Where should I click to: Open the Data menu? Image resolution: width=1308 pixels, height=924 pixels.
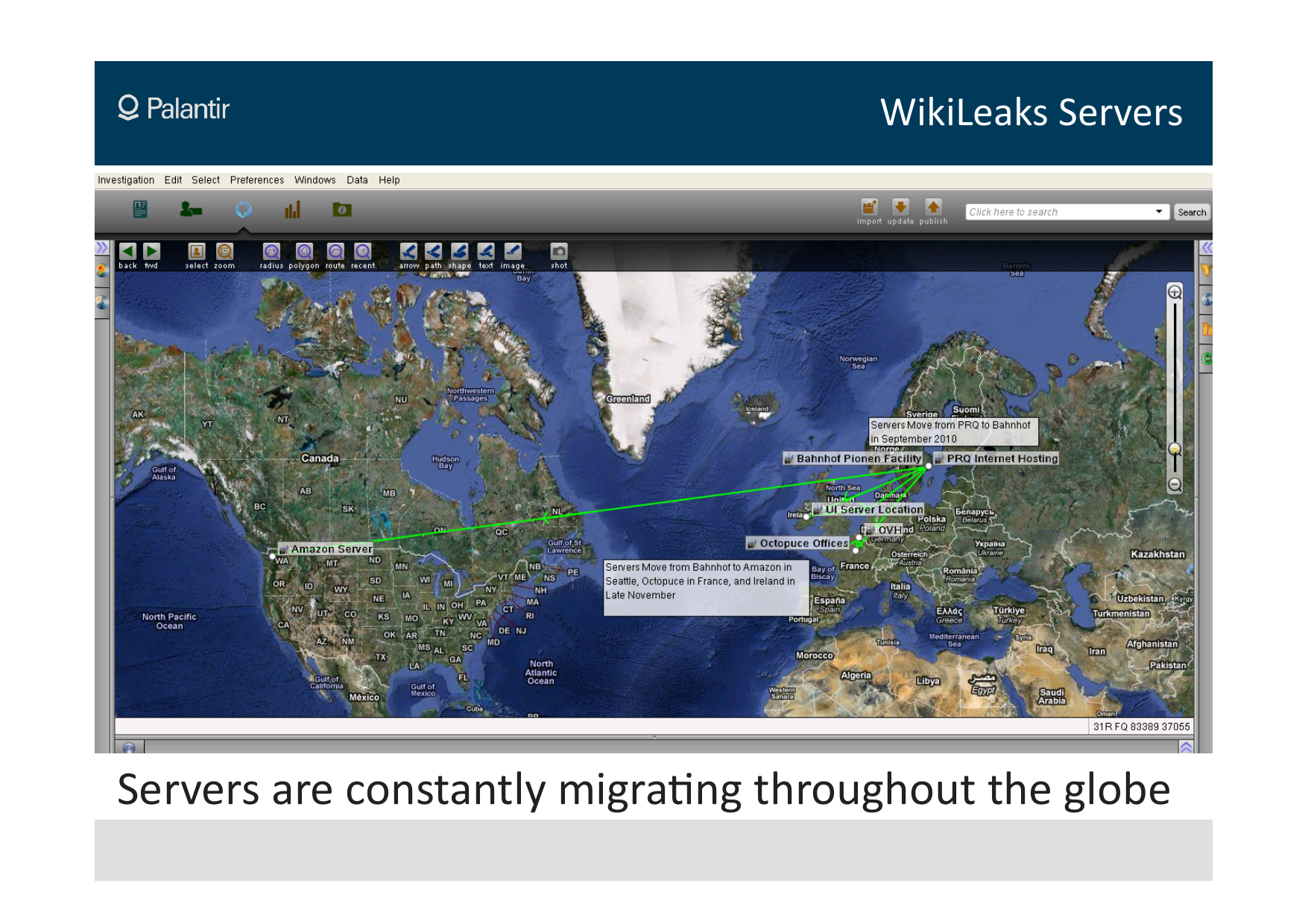click(357, 180)
